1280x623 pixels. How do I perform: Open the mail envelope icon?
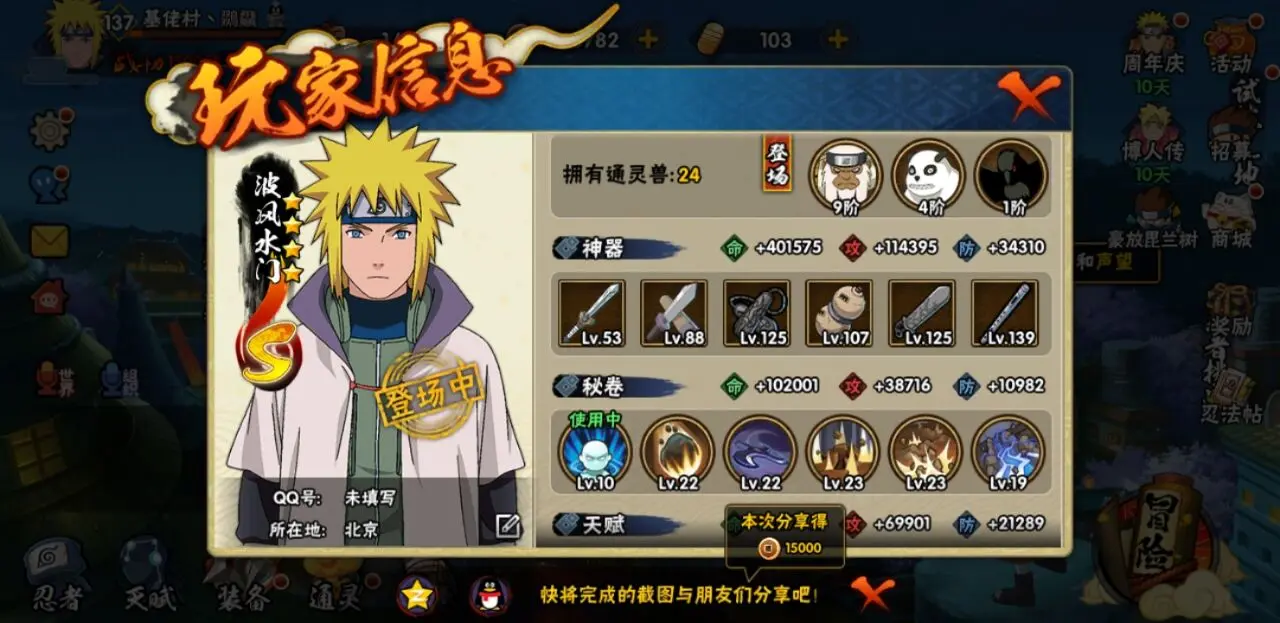coord(50,241)
